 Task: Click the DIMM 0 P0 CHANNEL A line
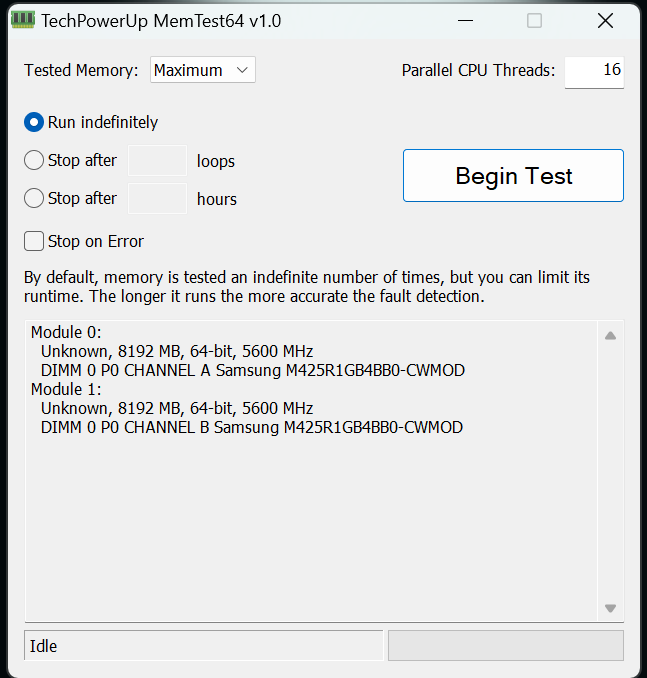(253, 370)
